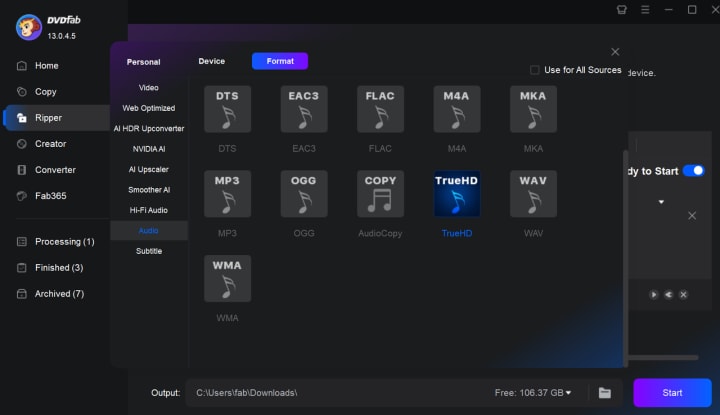Open the Ripper module
The image size is (720, 415).
(56, 118)
